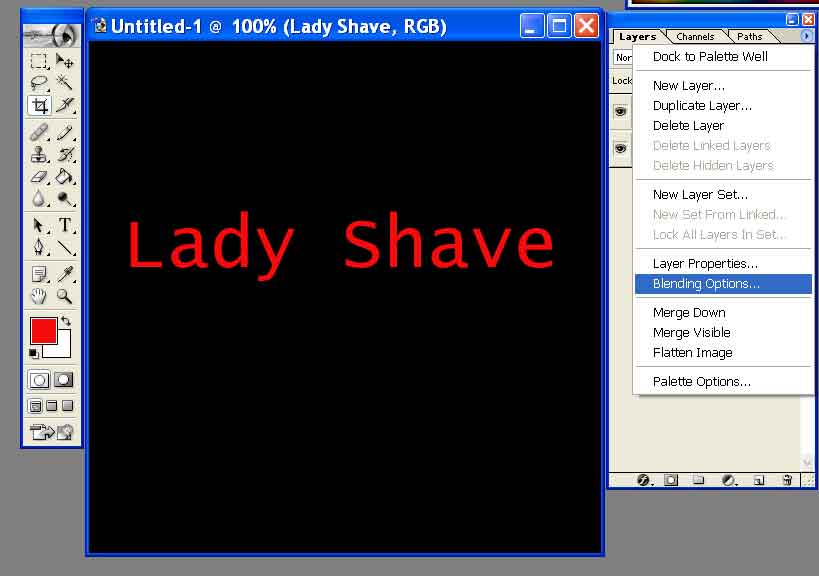Select the Lasso tool
Screen dimensions: 819x576
coord(39,83)
